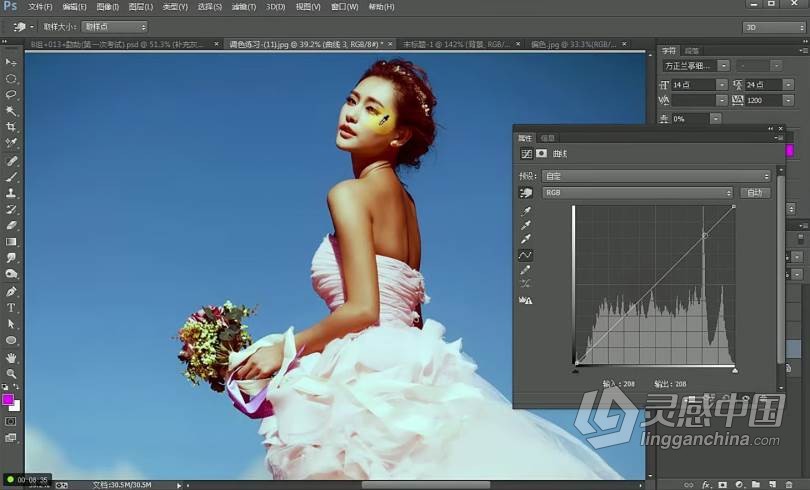Click the histogram clipping warning icon
This screenshot has height=490, width=810.
(526, 300)
